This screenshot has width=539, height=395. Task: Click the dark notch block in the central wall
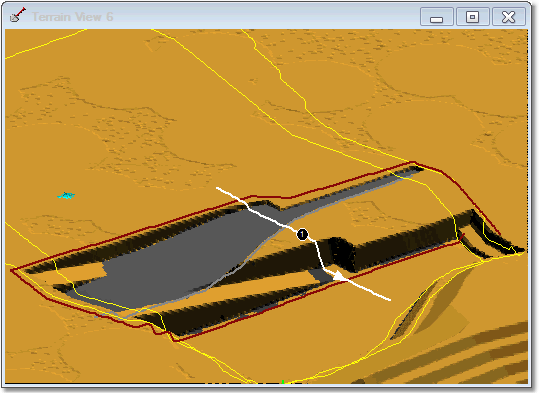pyautogui.click(x=341, y=253)
